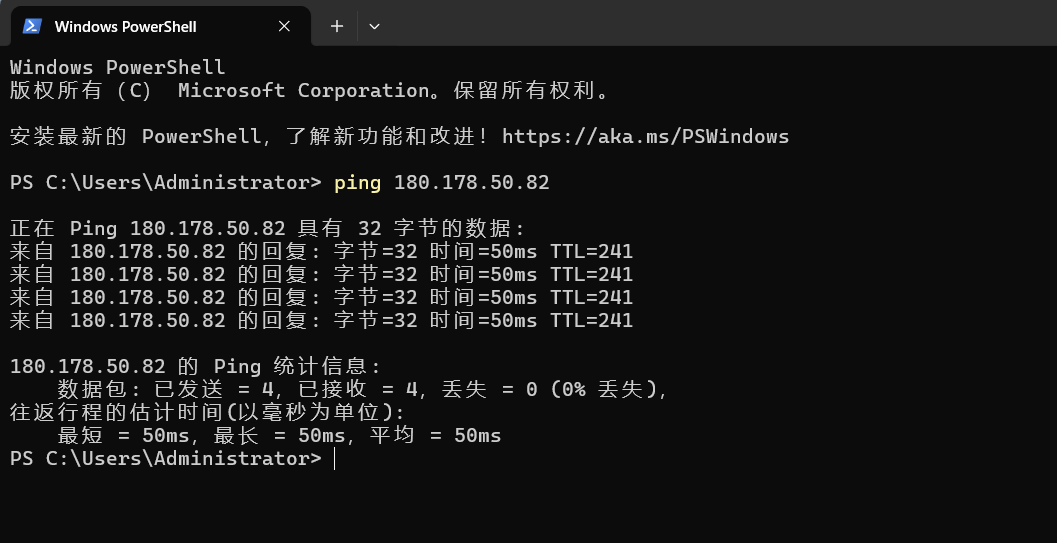Click the 已发送 = 4 packet statistics line

tap(362, 389)
